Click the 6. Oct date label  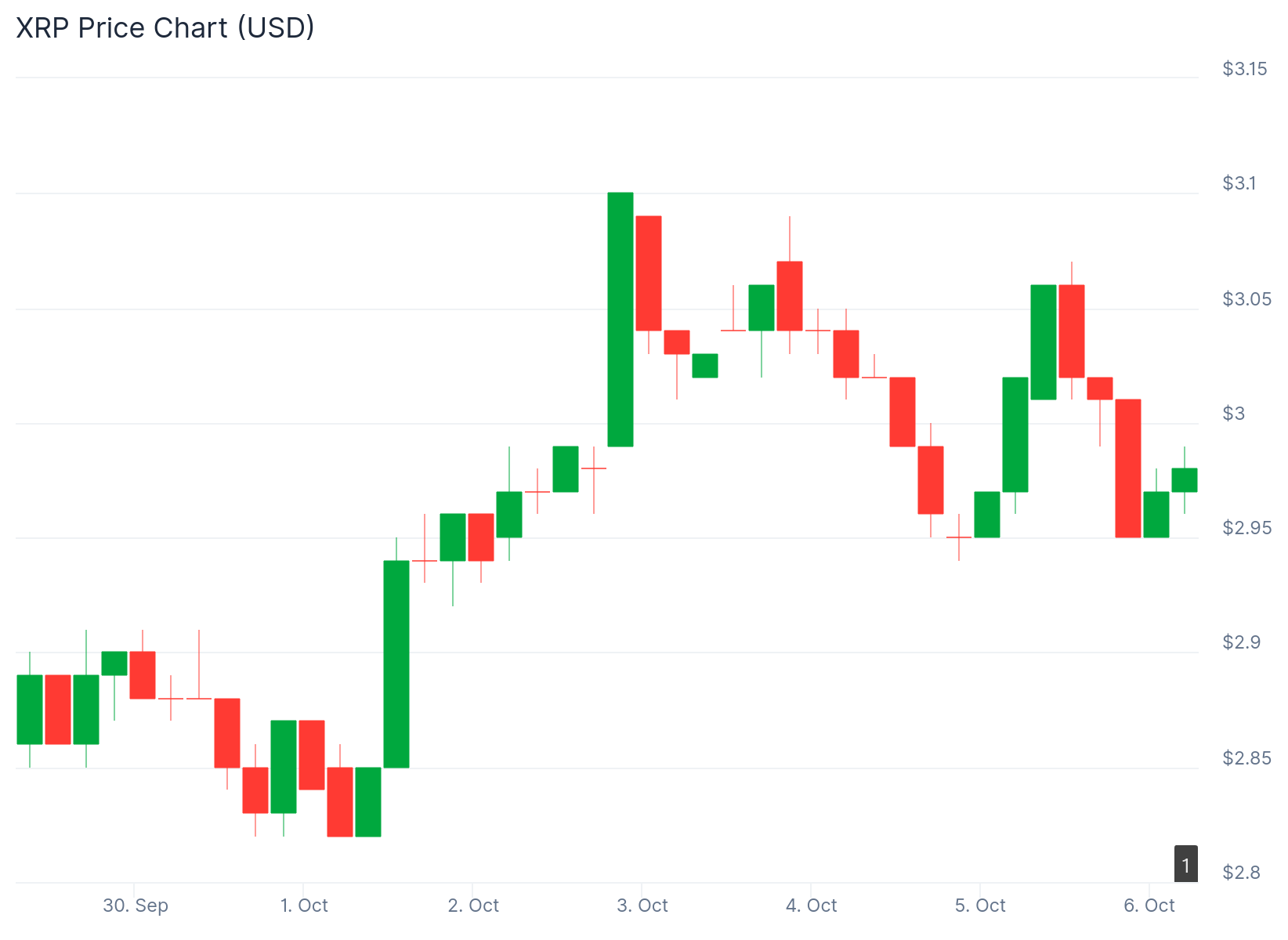(1149, 906)
